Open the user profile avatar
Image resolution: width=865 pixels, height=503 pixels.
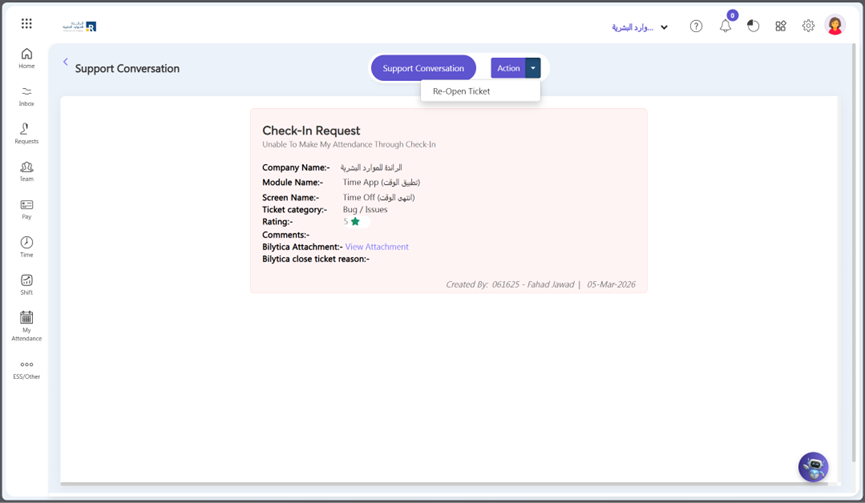835,26
